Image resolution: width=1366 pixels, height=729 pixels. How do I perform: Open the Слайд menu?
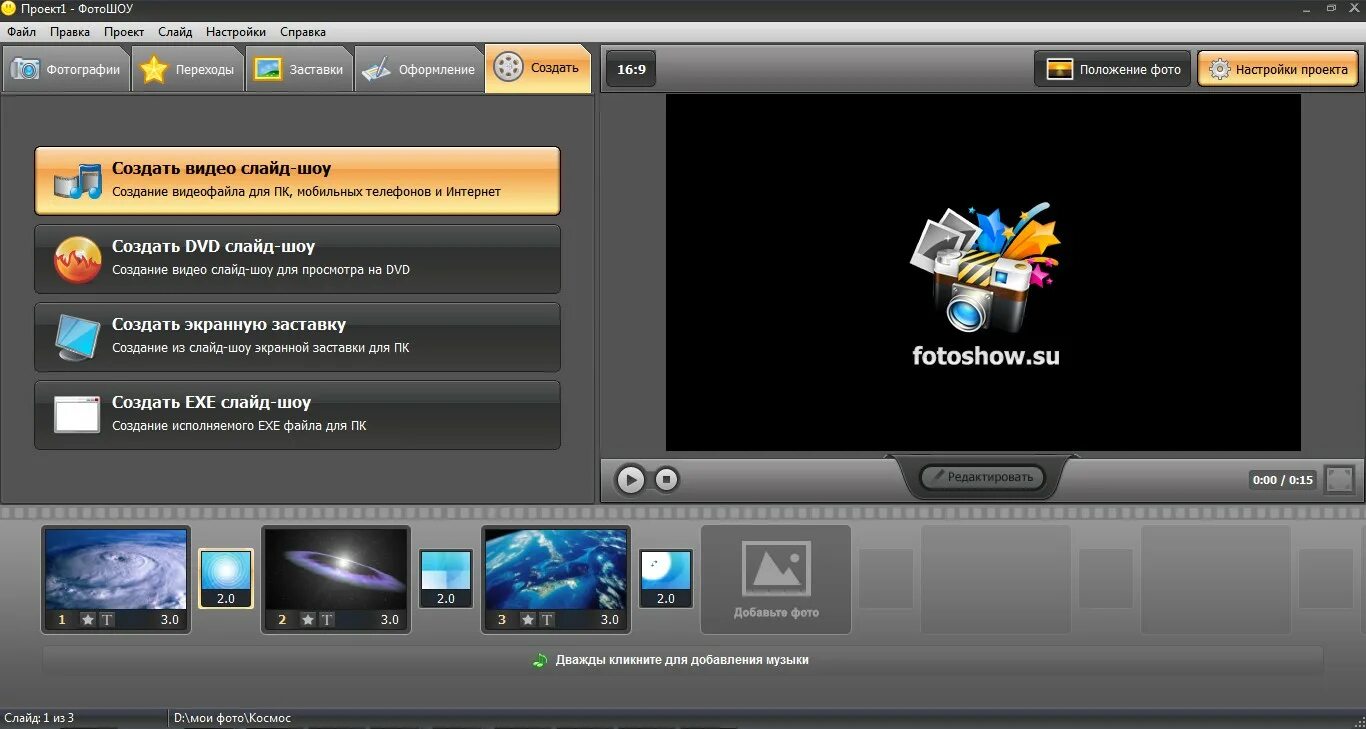[175, 32]
